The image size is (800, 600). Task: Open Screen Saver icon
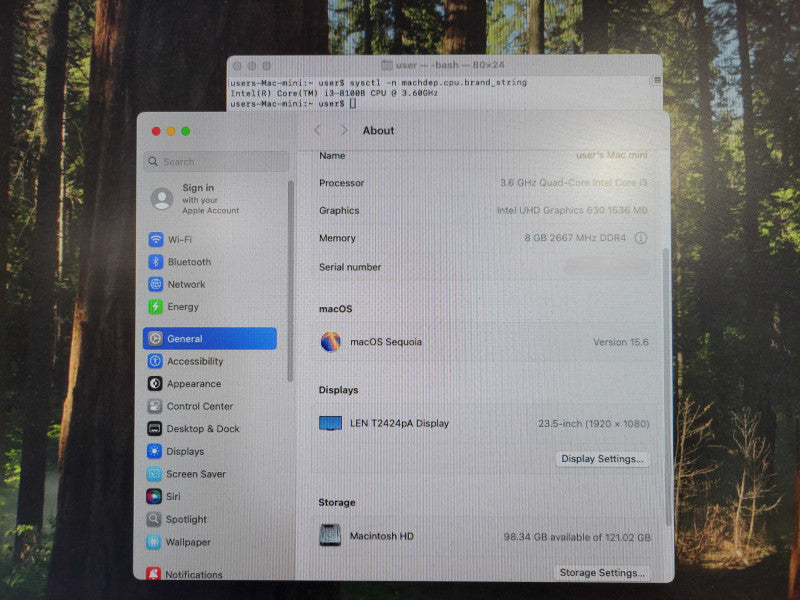(154, 474)
